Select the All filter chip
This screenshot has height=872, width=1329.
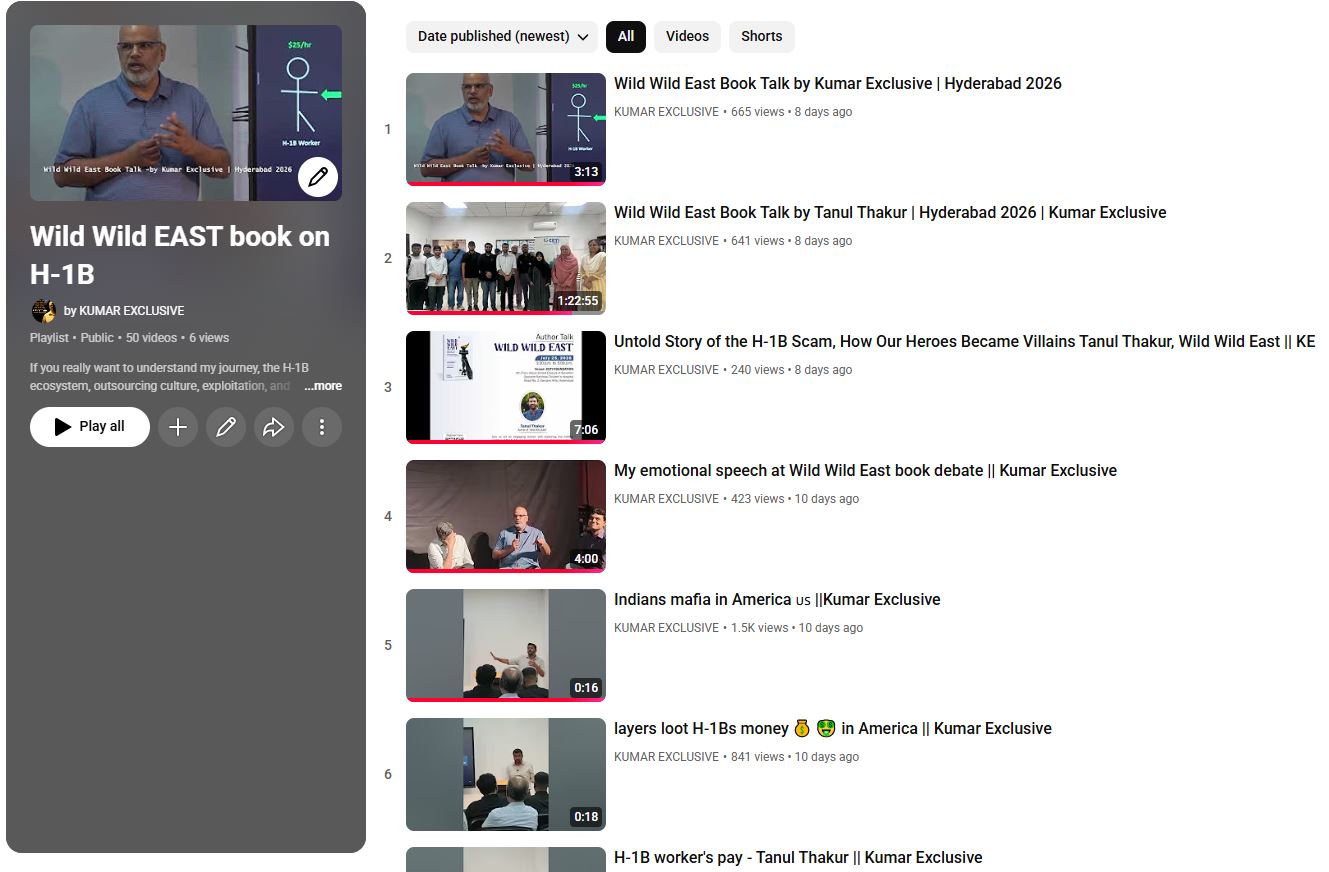[x=626, y=36]
